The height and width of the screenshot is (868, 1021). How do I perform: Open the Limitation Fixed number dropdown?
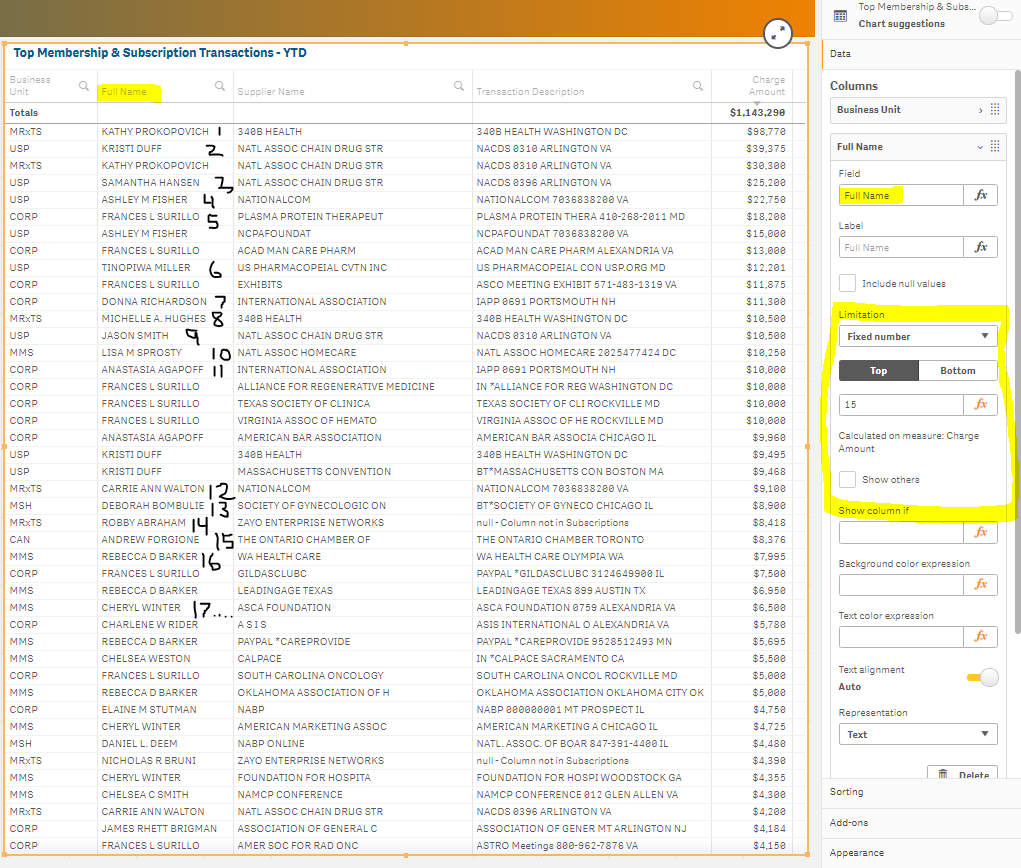click(x=917, y=335)
